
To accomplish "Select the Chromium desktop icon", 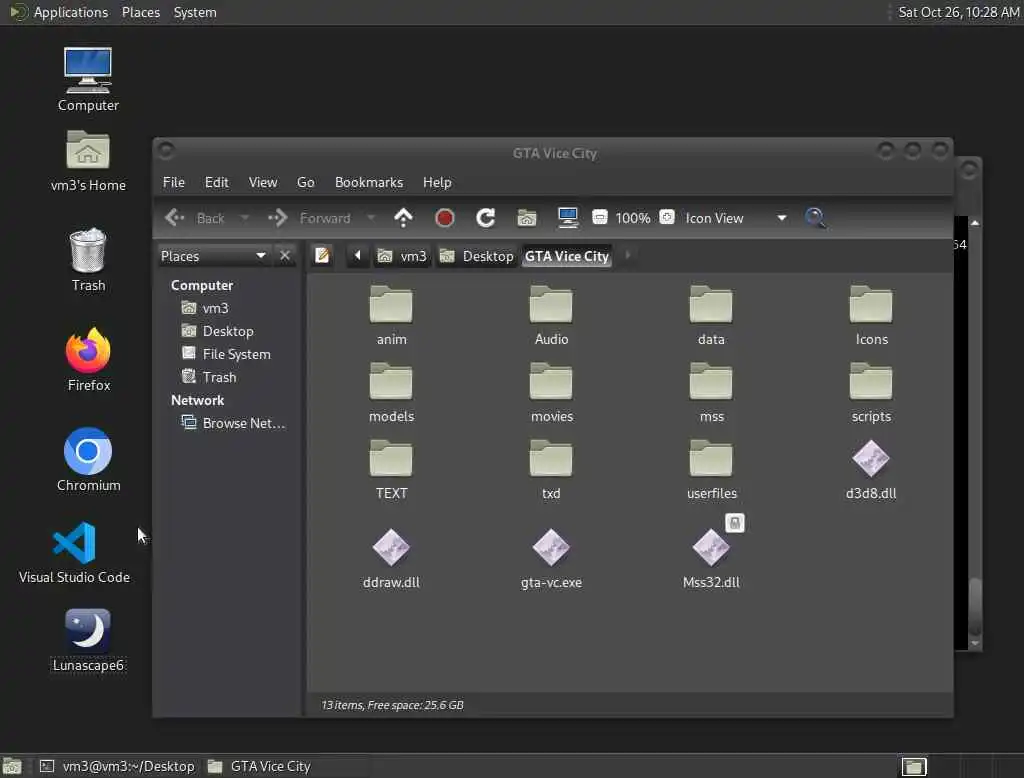I will coord(88,459).
